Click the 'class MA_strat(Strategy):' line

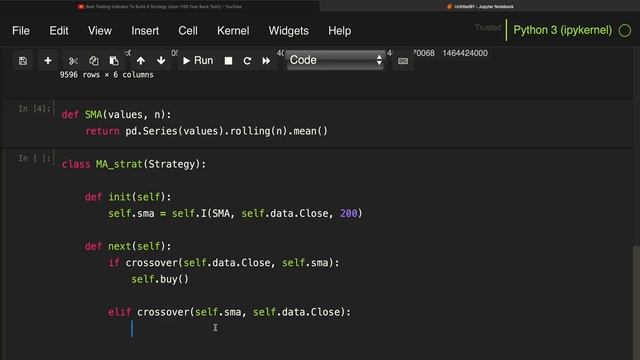(134, 164)
